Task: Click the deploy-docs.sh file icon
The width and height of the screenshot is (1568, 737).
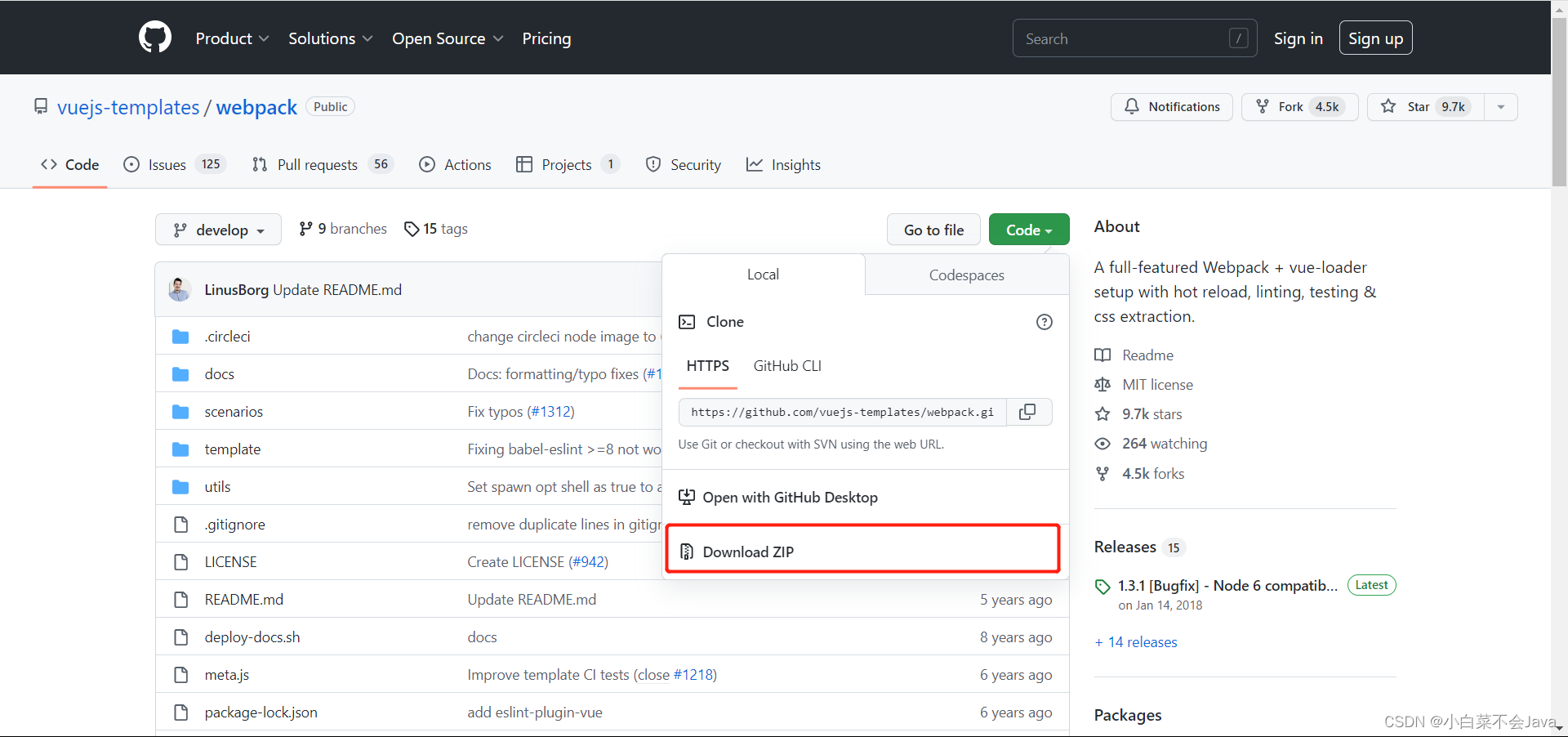Action: tap(181, 637)
